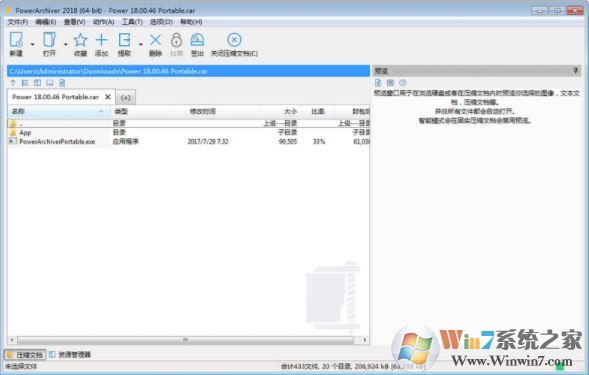Open the dropdown arrow next to 提取
589x375 pixels.
(140, 44)
